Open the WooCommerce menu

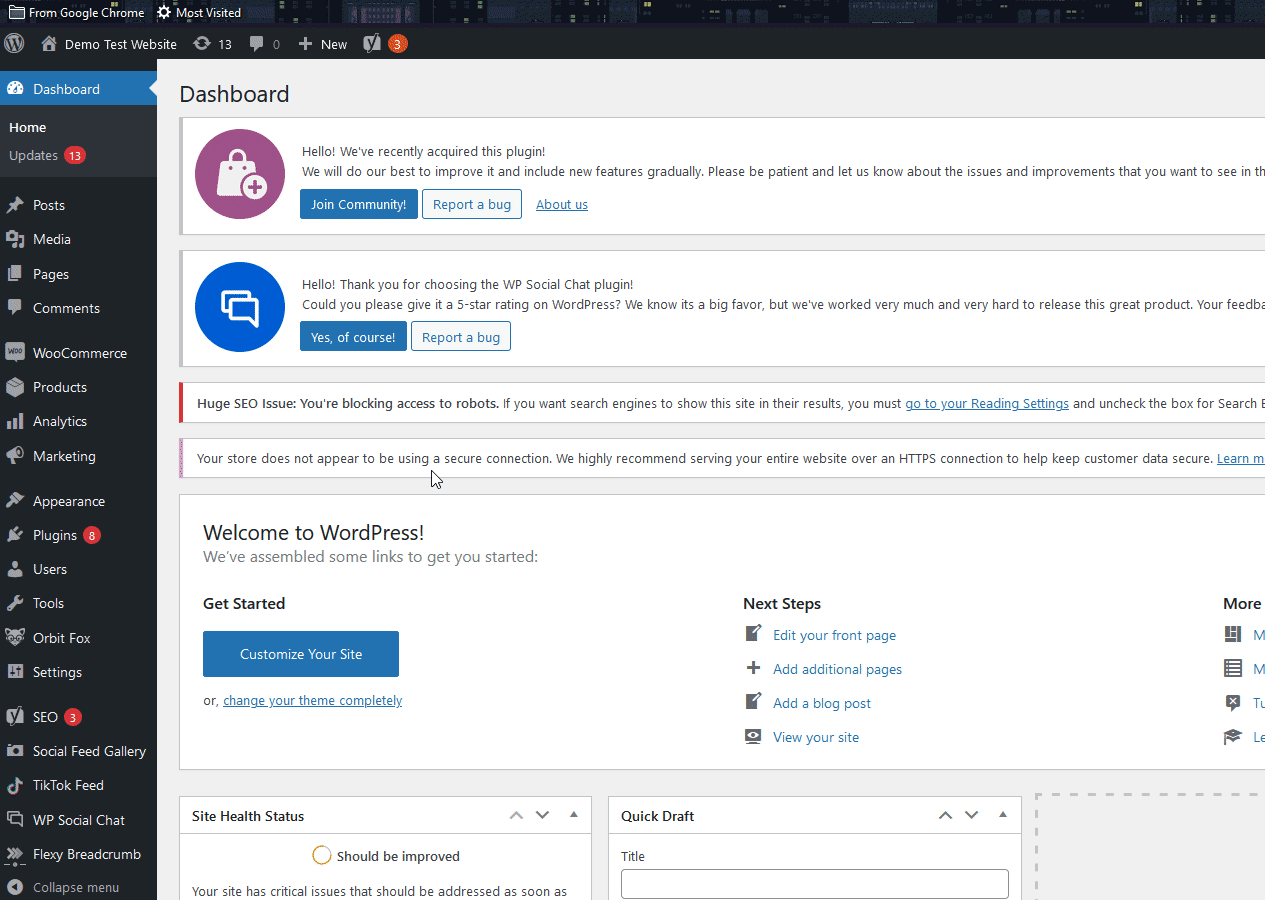click(78, 353)
